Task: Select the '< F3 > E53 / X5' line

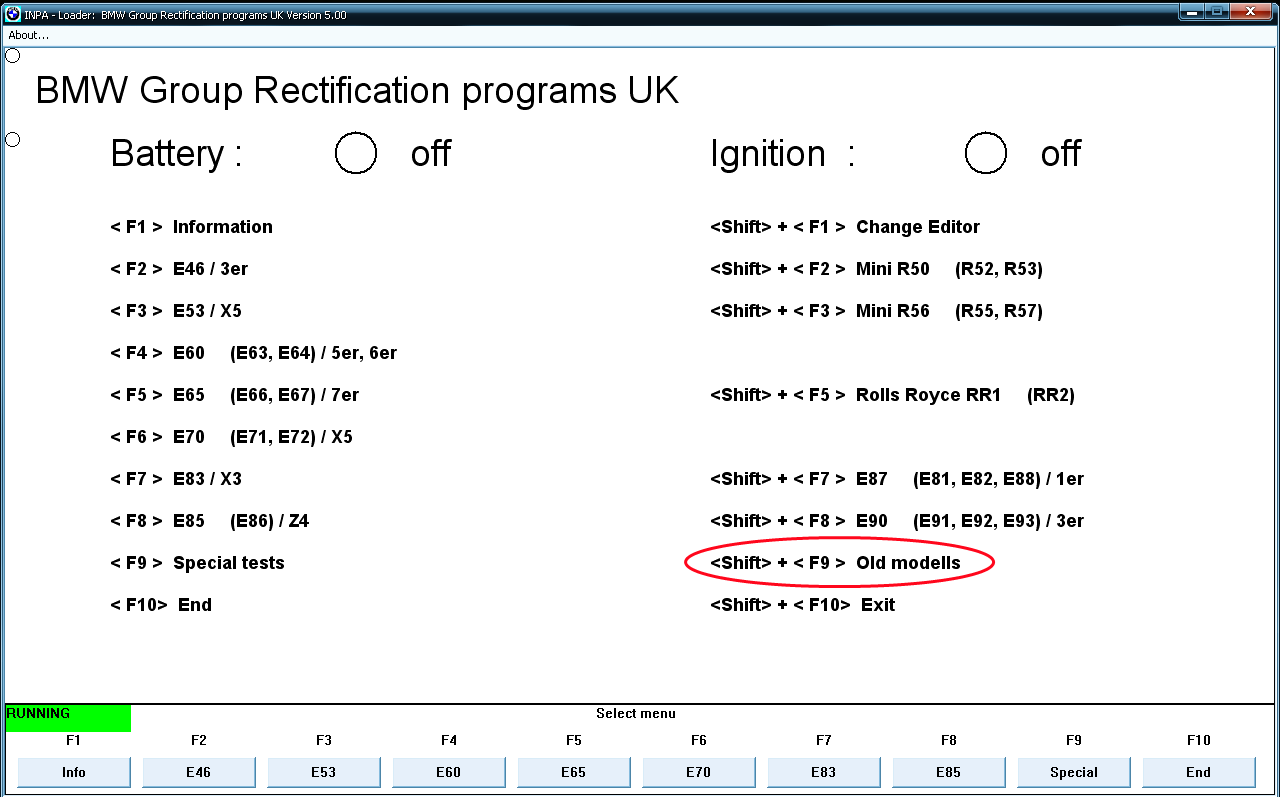Action: pos(176,311)
